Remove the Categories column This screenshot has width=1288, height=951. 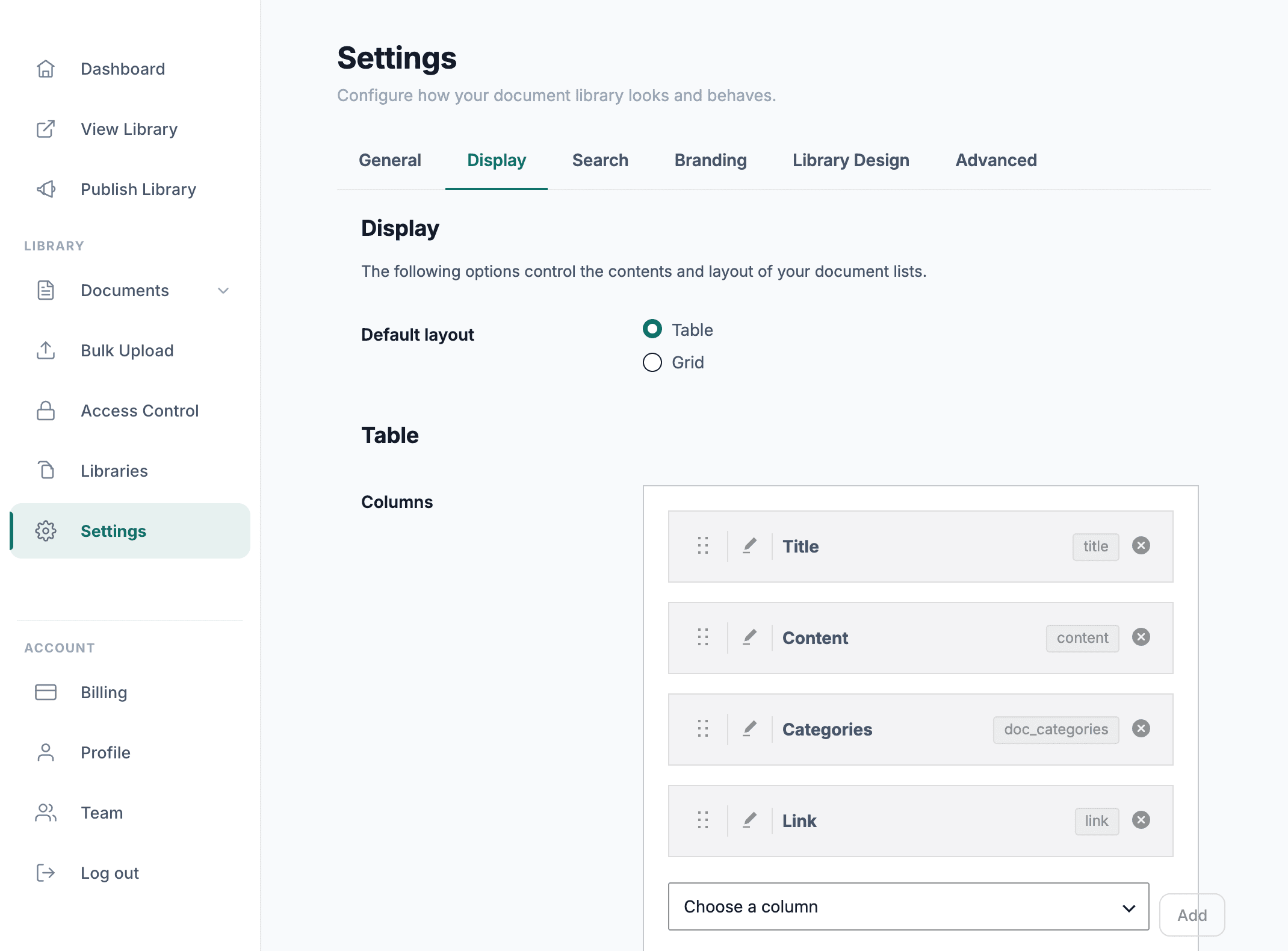tap(1141, 728)
